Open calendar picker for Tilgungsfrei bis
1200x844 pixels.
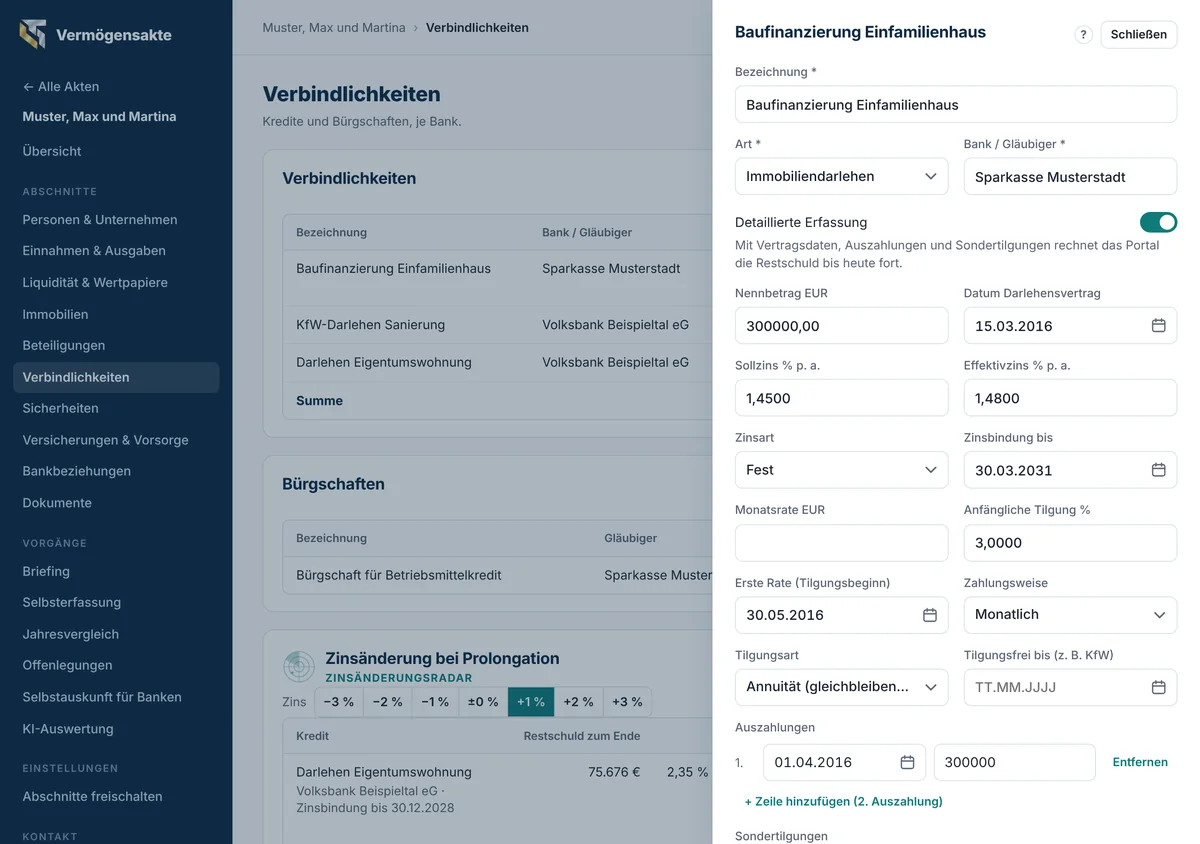(1158, 687)
